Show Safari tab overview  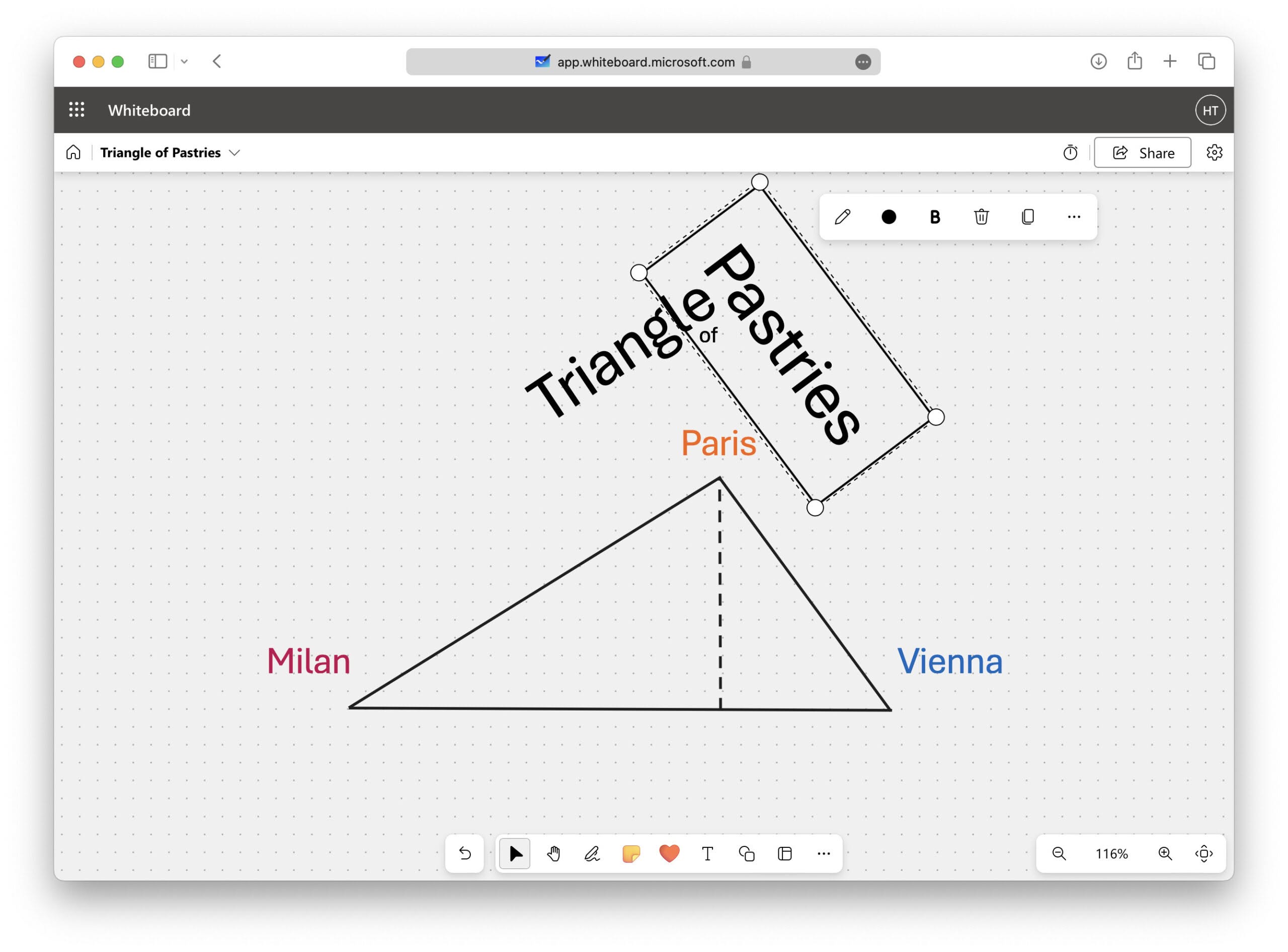point(1206,61)
